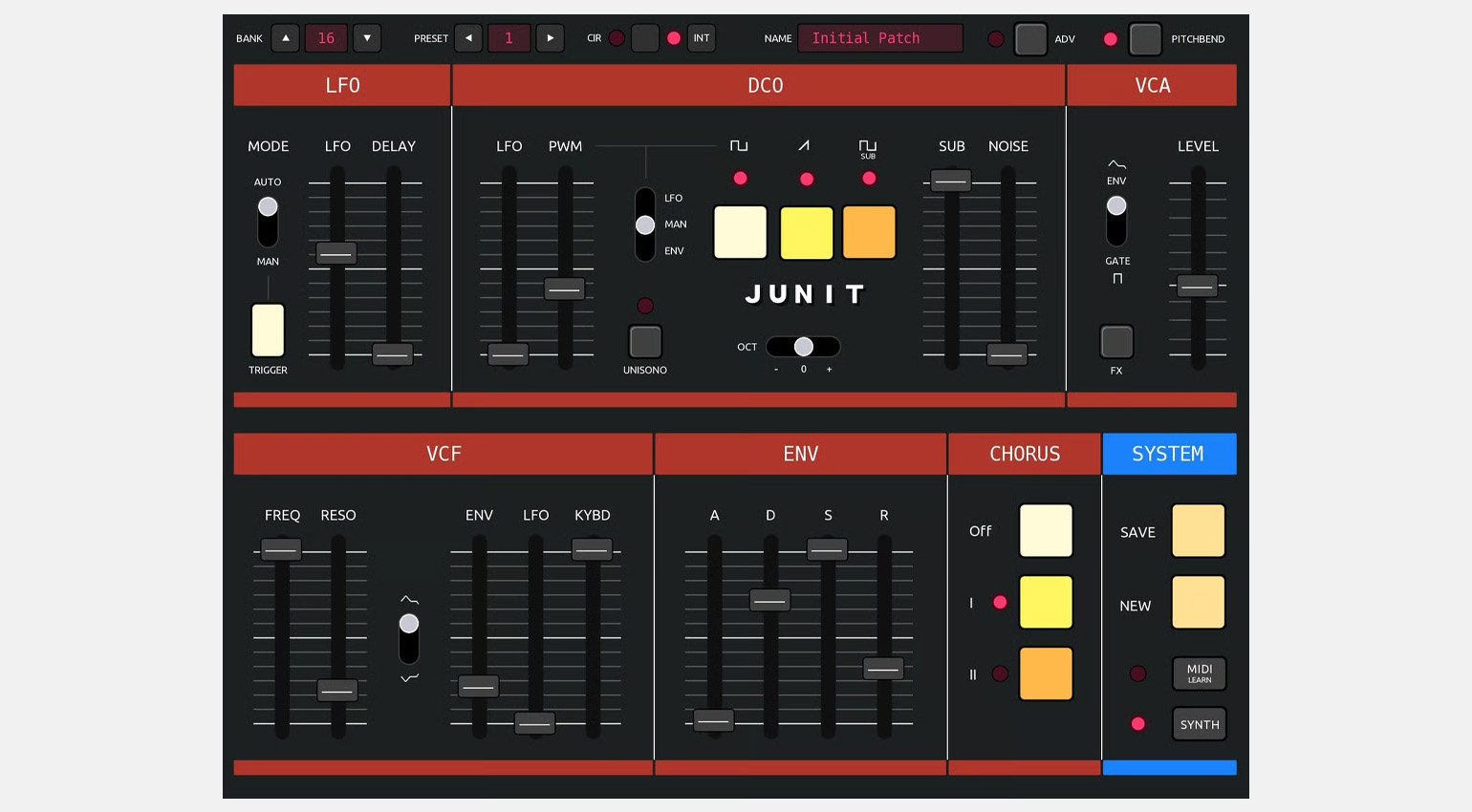Toggle the Pitchbend button
Screen dimensions: 1472x812
(1144, 39)
